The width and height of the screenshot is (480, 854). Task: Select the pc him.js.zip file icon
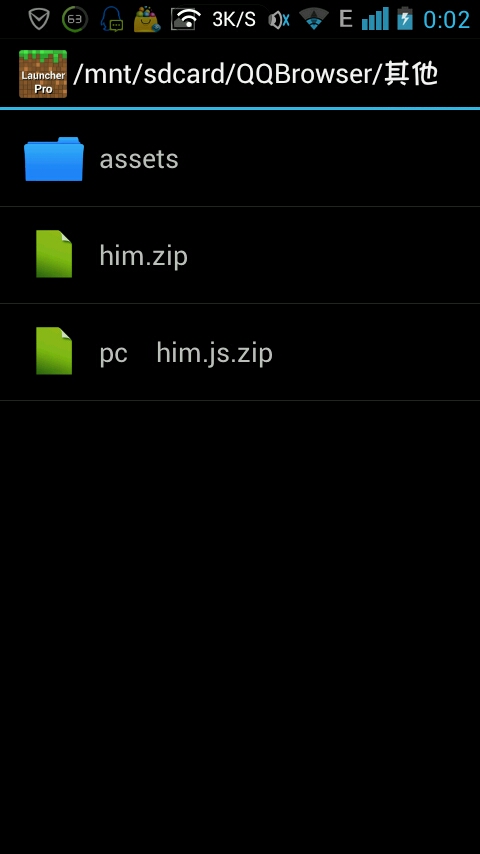pyautogui.click(x=54, y=351)
